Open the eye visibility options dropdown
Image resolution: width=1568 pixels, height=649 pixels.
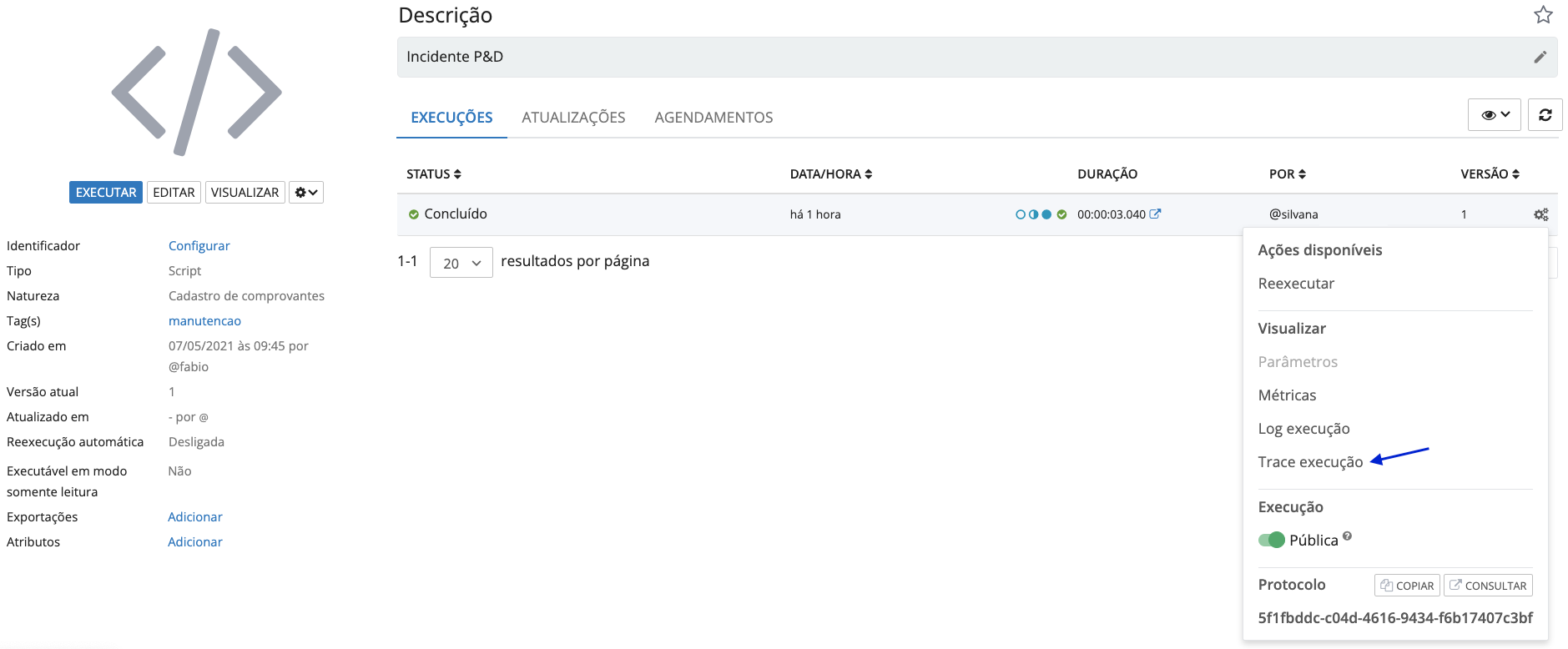[1495, 115]
